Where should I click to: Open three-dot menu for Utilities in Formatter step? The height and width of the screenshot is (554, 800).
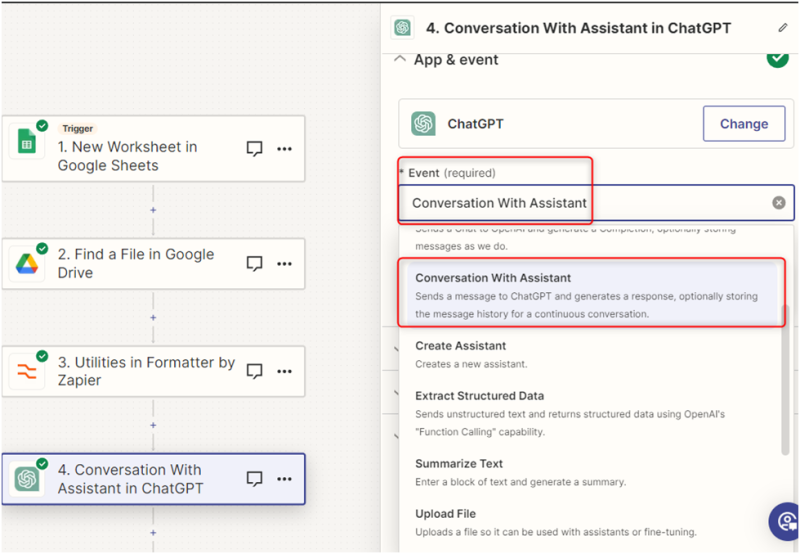[x=284, y=372]
